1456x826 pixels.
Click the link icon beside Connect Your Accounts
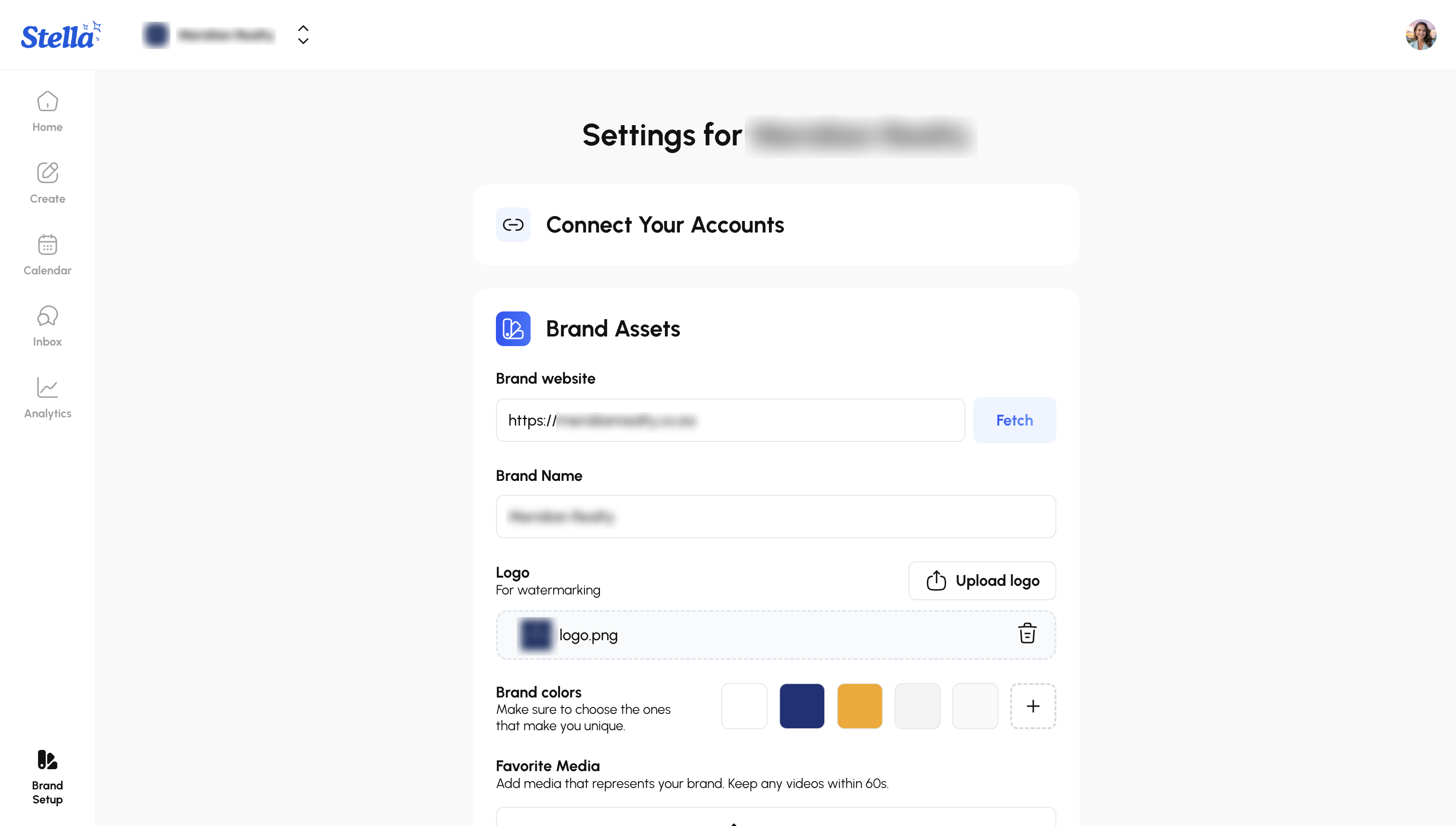(513, 225)
